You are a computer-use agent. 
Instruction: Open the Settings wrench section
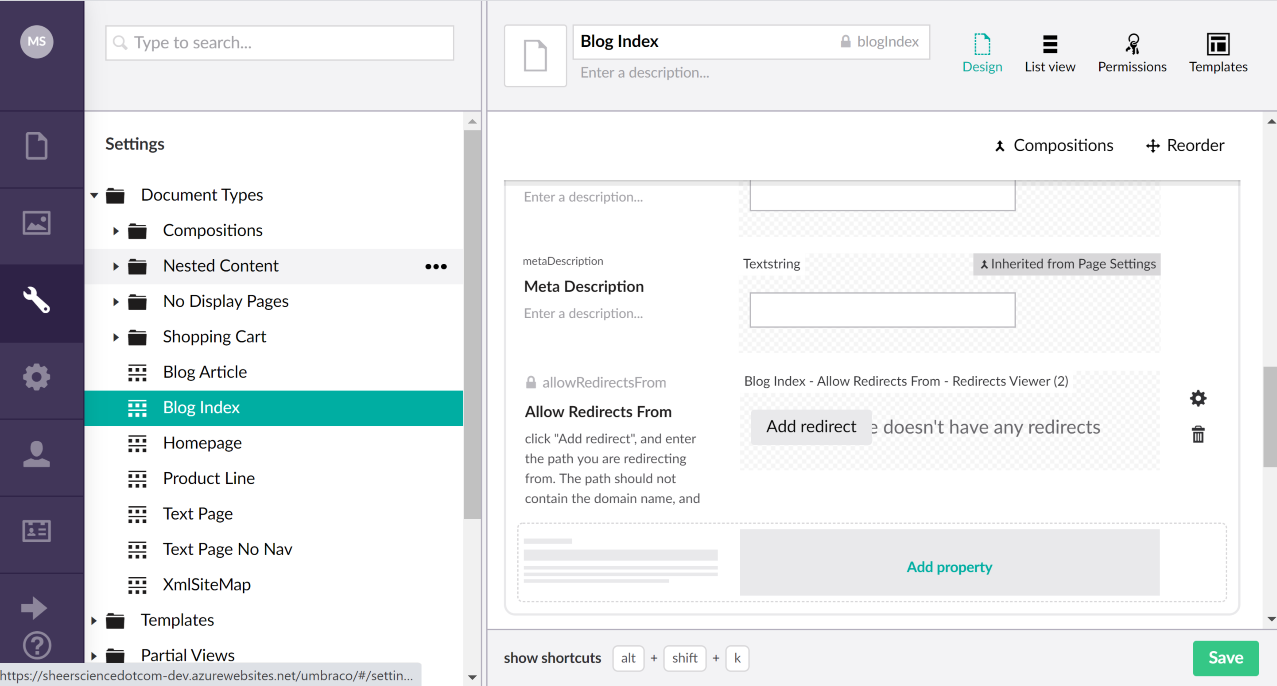point(37,300)
